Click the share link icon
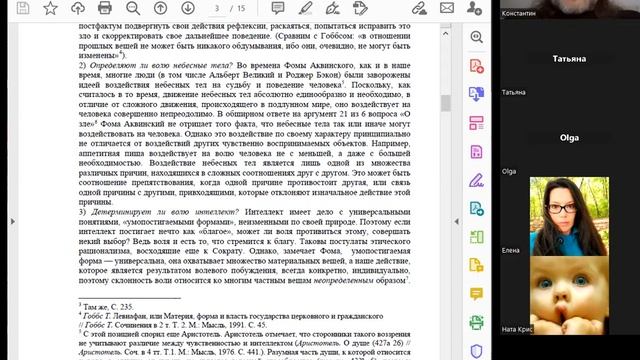The image size is (640, 360). [x=419, y=8]
